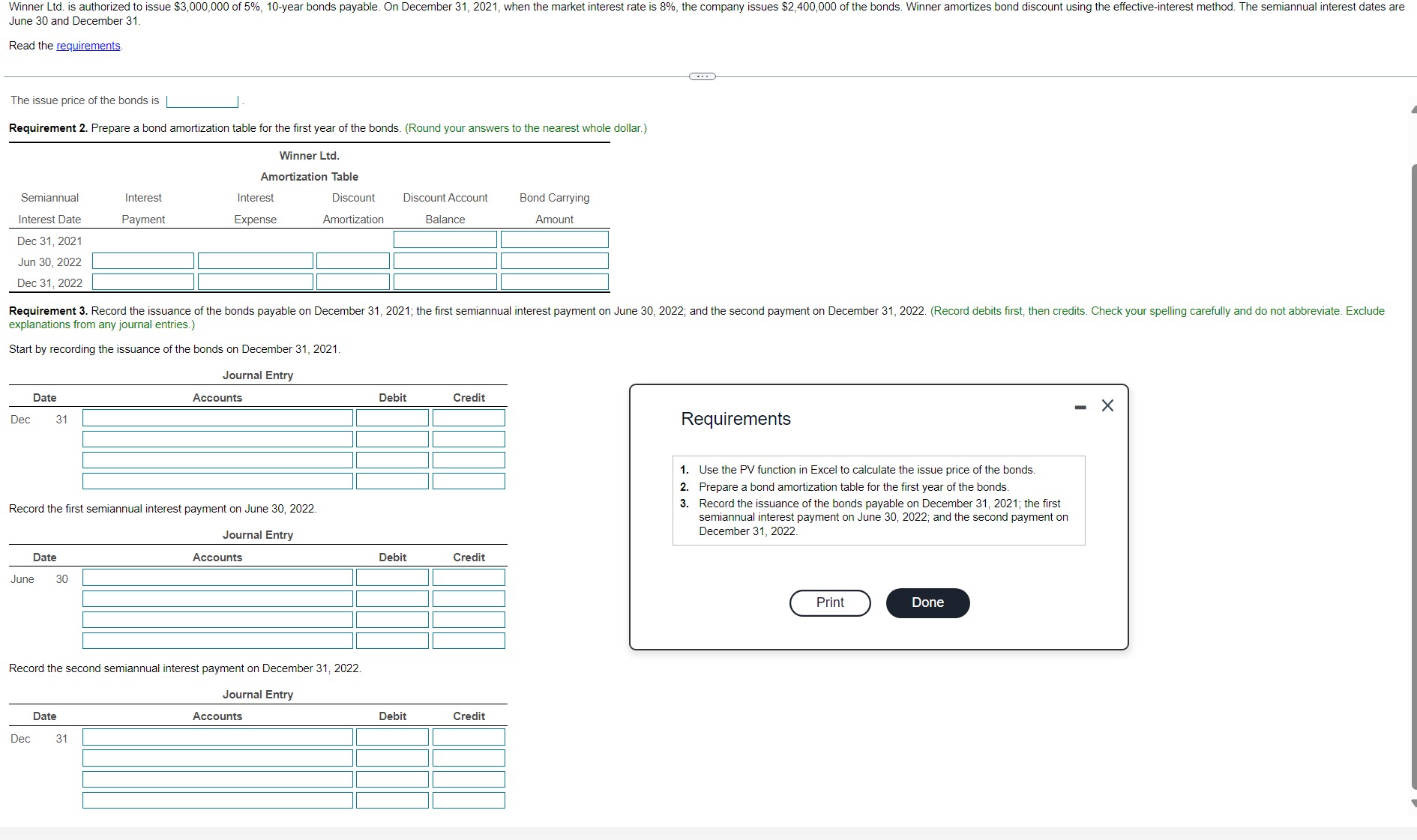Image resolution: width=1417 pixels, height=840 pixels.
Task: Select Jun 30, 2022 Interest Expense field
Action: pyautogui.click(x=256, y=261)
